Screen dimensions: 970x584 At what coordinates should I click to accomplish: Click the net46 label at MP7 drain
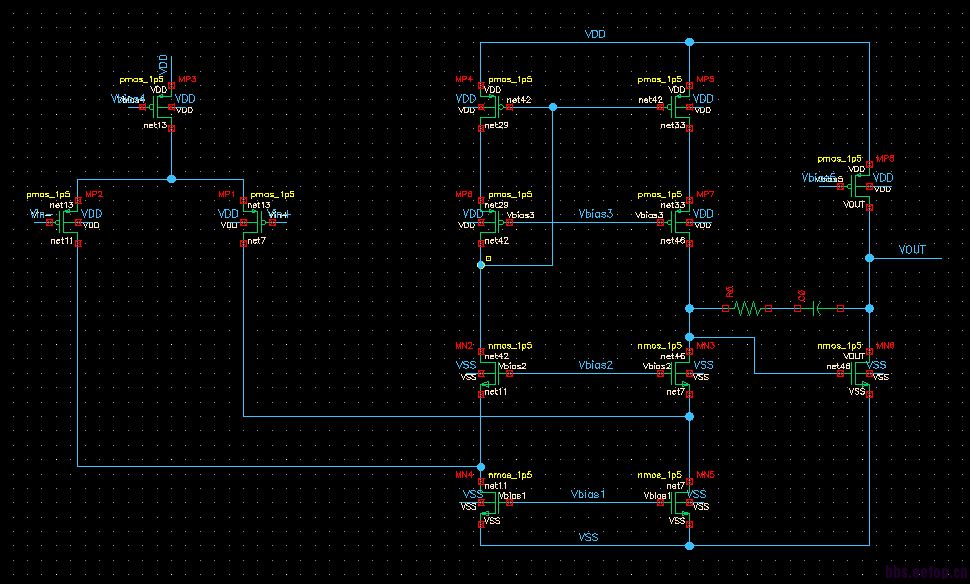pos(672,241)
